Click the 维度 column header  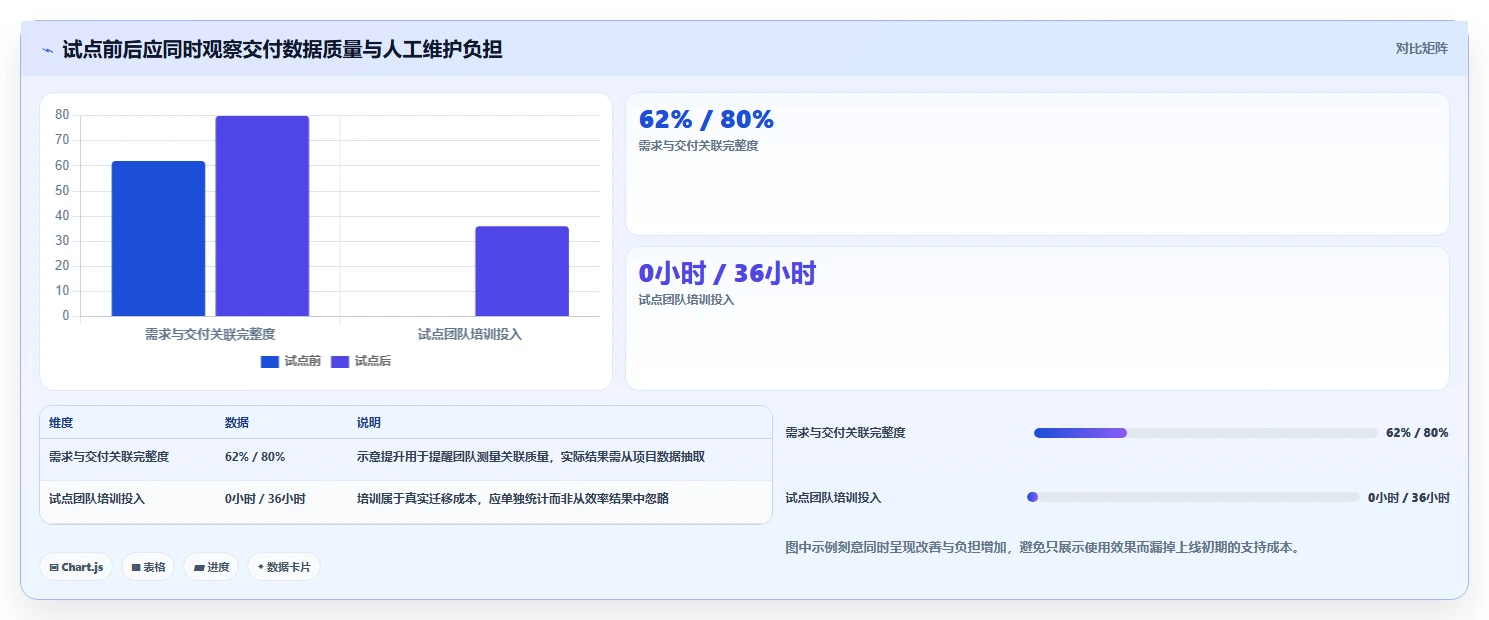click(61, 423)
